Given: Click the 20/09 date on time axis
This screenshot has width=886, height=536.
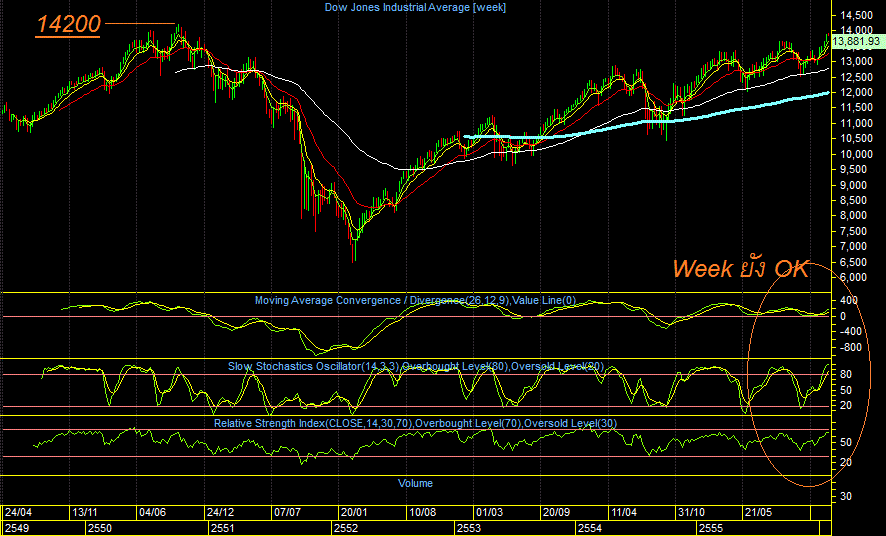Looking at the screenshot, I should (x=557, y=512).
